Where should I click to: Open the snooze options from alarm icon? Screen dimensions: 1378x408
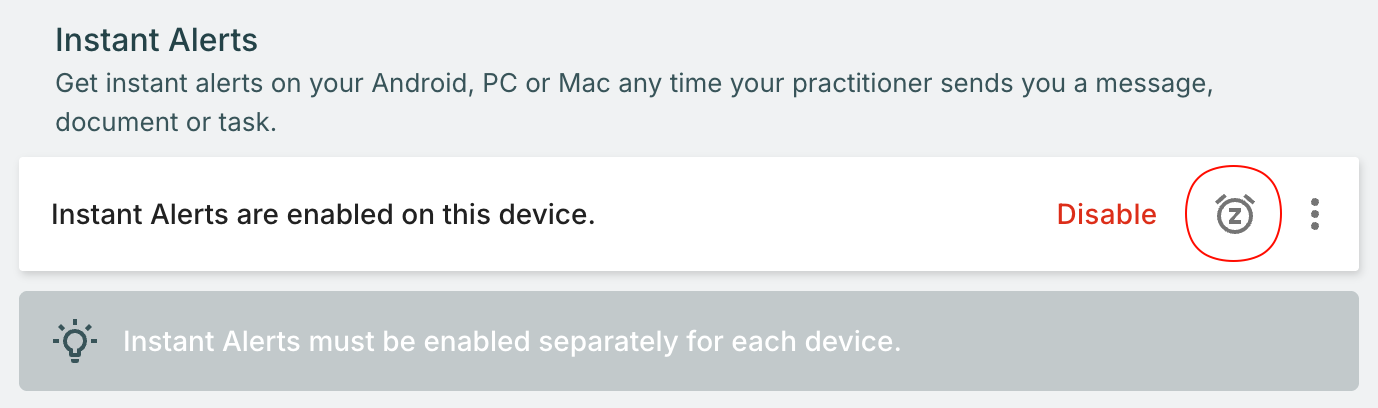coord(1234,214)
